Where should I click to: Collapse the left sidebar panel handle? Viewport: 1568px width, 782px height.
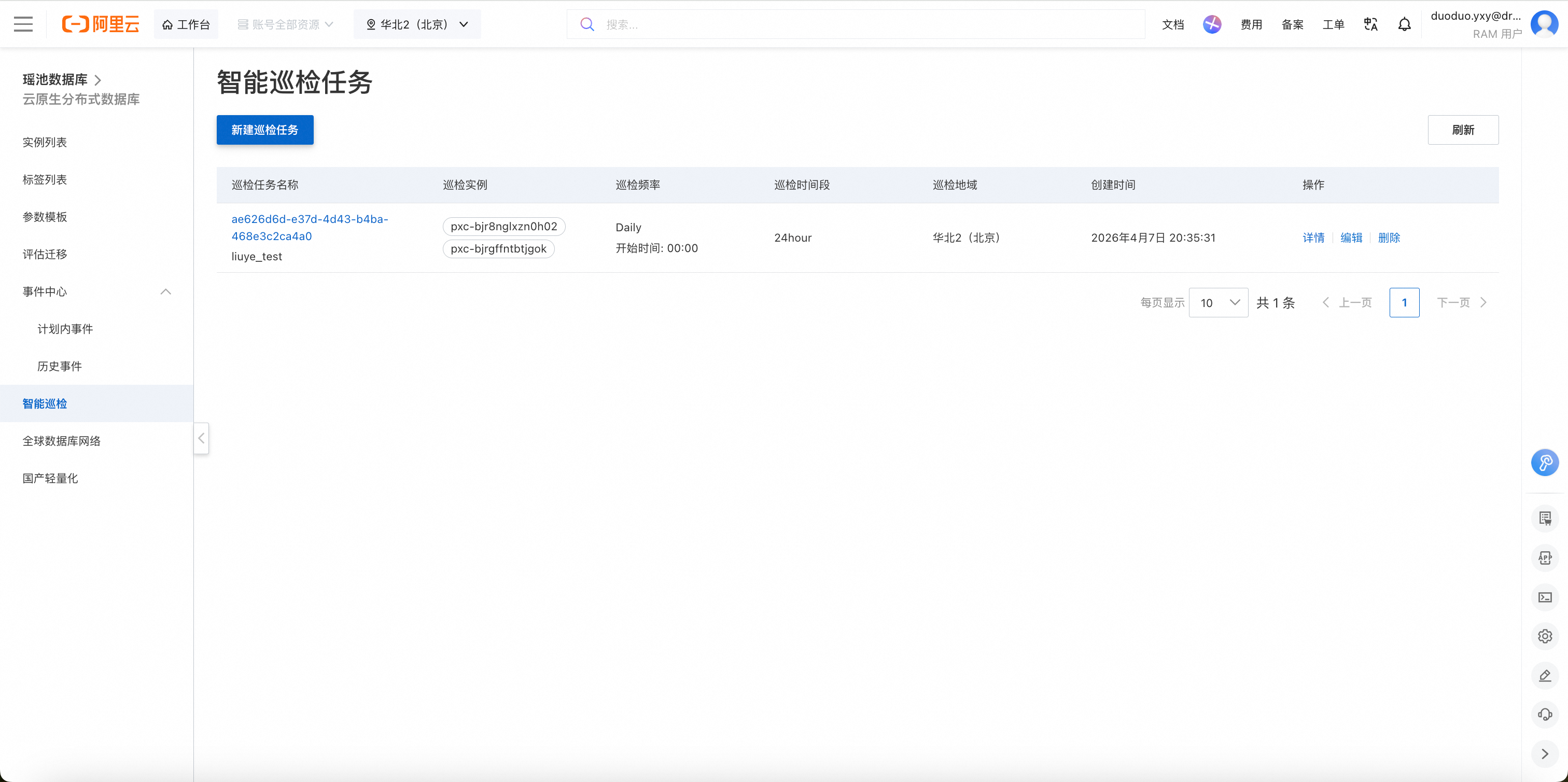click(x=202, y=438)
